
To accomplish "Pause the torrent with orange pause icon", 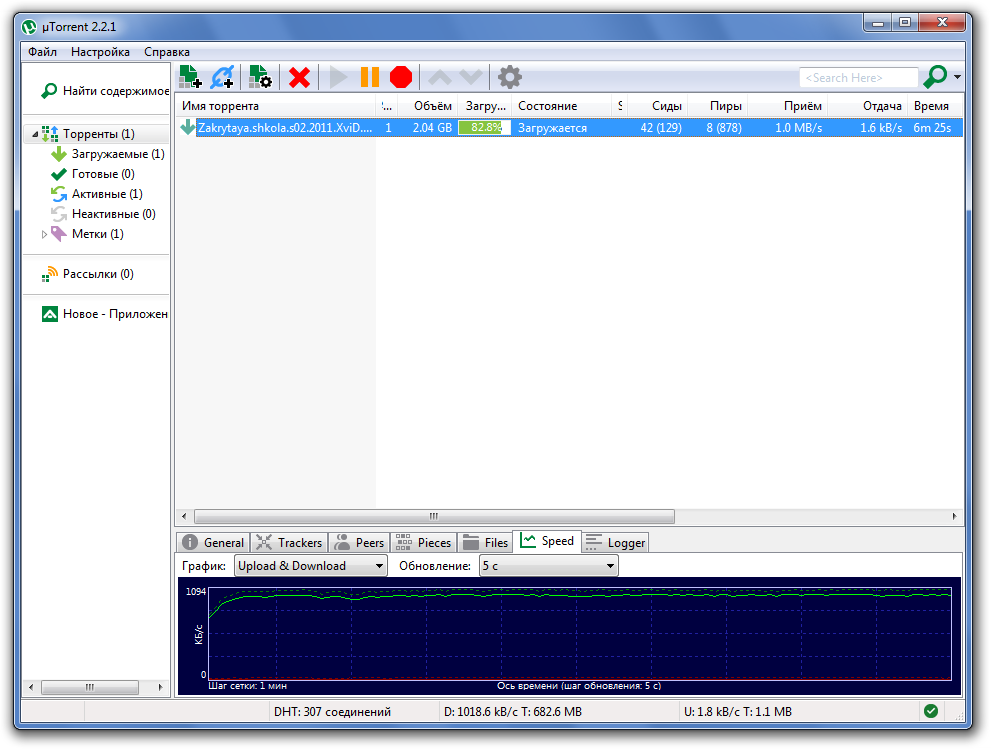I will [370, 77].
